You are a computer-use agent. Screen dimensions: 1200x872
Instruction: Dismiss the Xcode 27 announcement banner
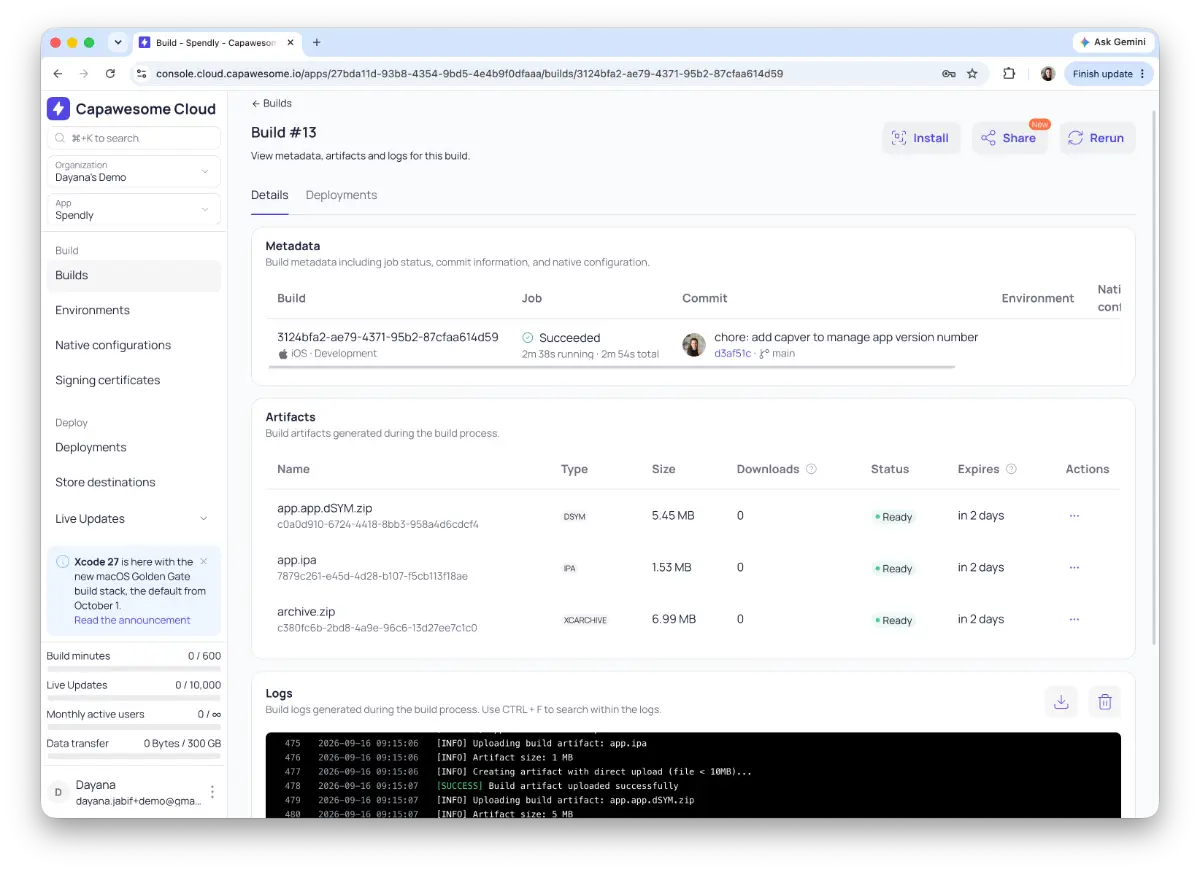(x=204, y=561)
